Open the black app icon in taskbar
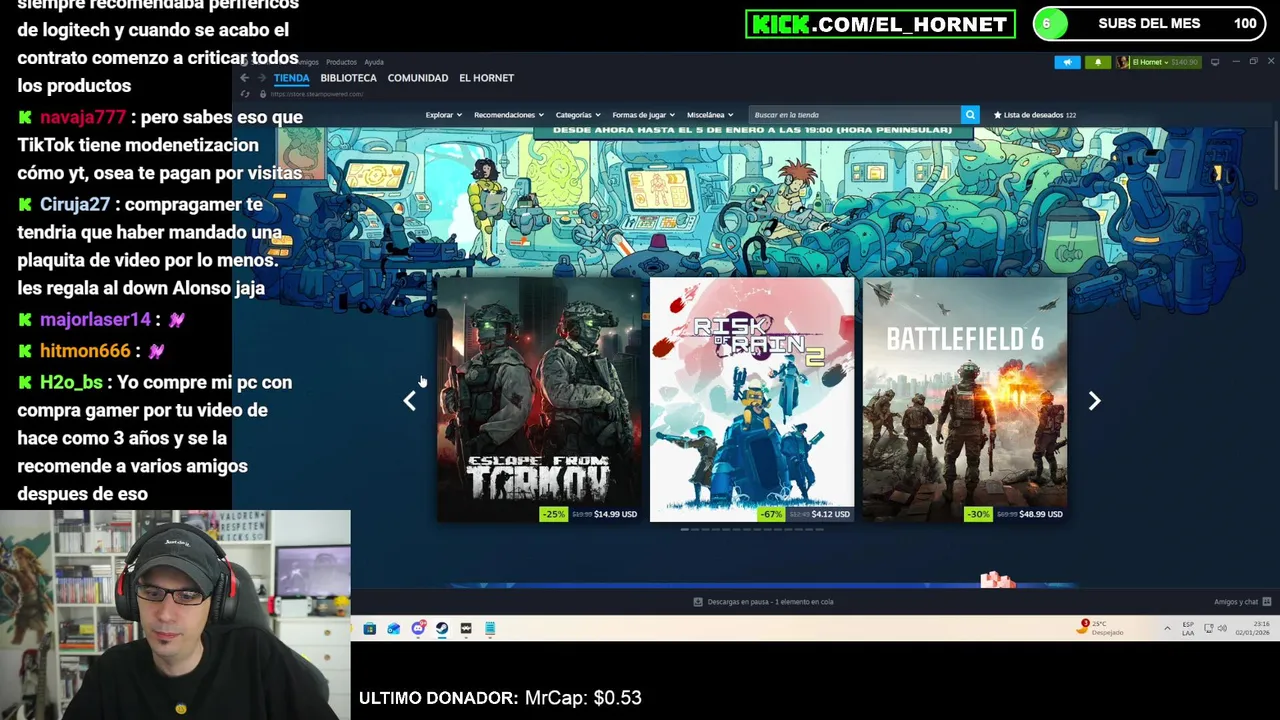The width and height of the screenshot is (1280, 720). click(466, 629)
